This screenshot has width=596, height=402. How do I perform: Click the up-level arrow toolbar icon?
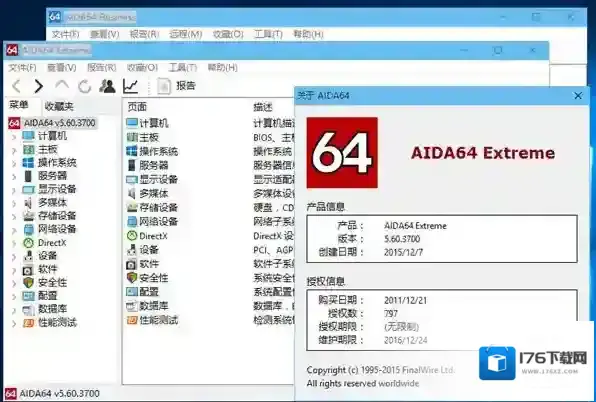[x=62, y=84]
